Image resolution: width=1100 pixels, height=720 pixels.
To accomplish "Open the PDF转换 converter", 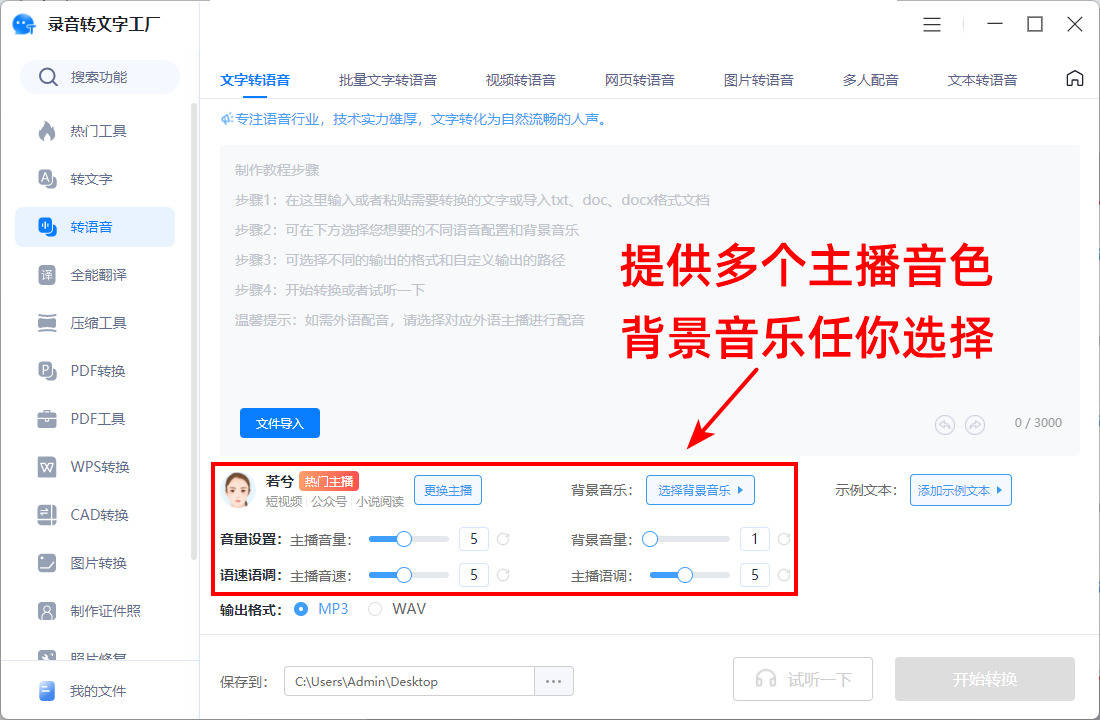I will 99,370.
